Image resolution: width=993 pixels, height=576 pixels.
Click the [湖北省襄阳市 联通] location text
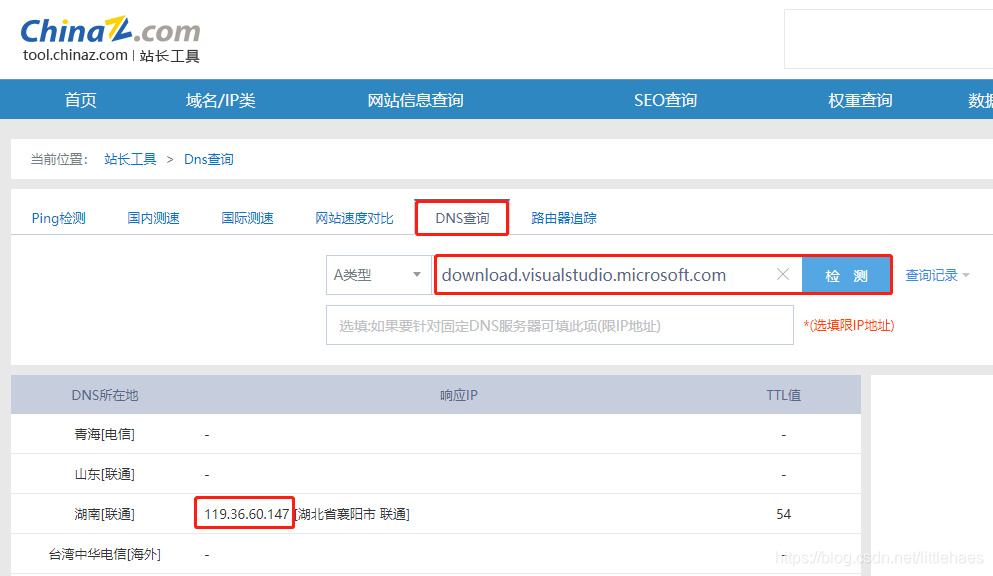[352, 514]
